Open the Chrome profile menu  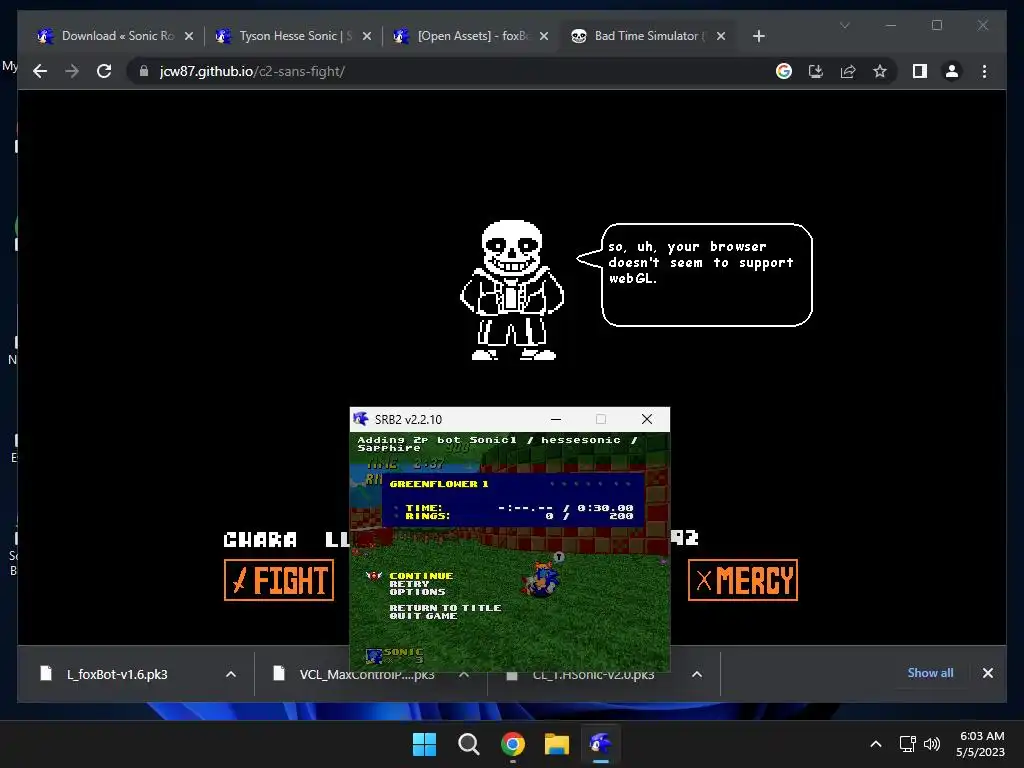coord(952,71)
